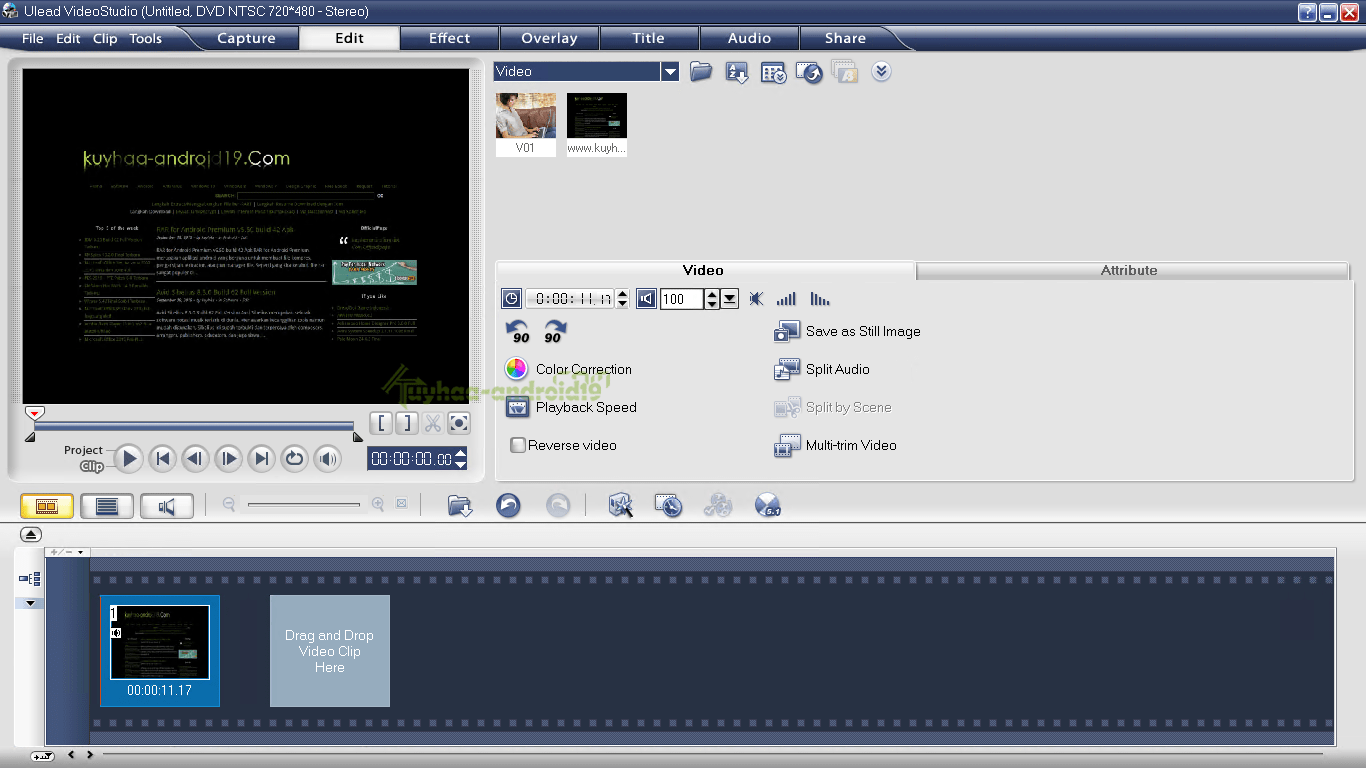The width and height of the screenshot is (1366, 768).
Task: Adjust the clip duration stepper arrows
Action: click(x=622, y=298)
